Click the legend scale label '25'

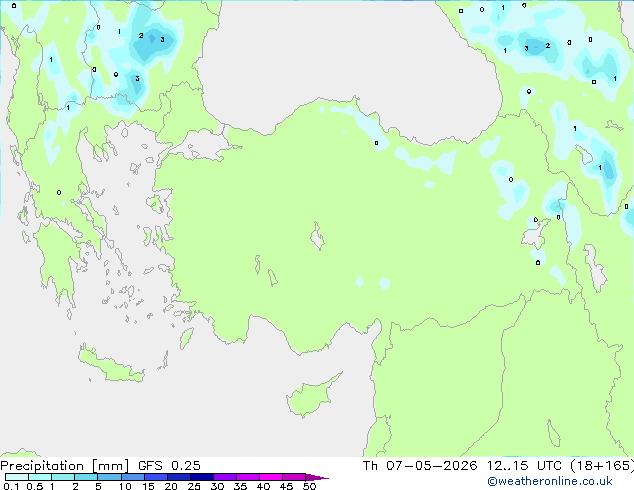[194, 486]
